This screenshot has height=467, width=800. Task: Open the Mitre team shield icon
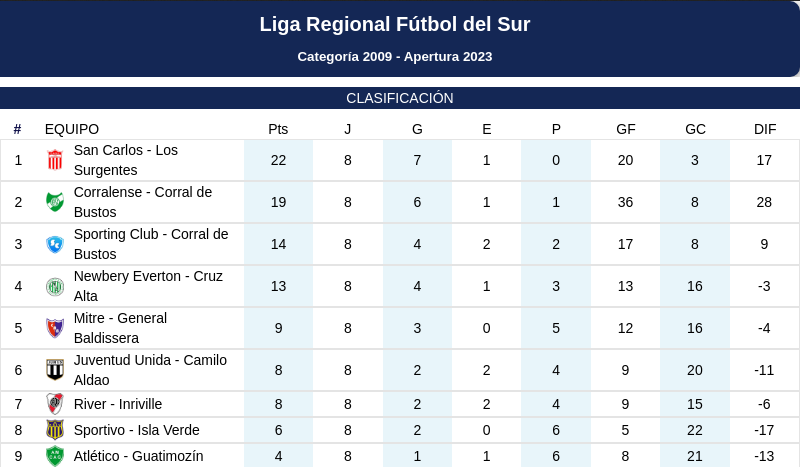click(55, 328)
